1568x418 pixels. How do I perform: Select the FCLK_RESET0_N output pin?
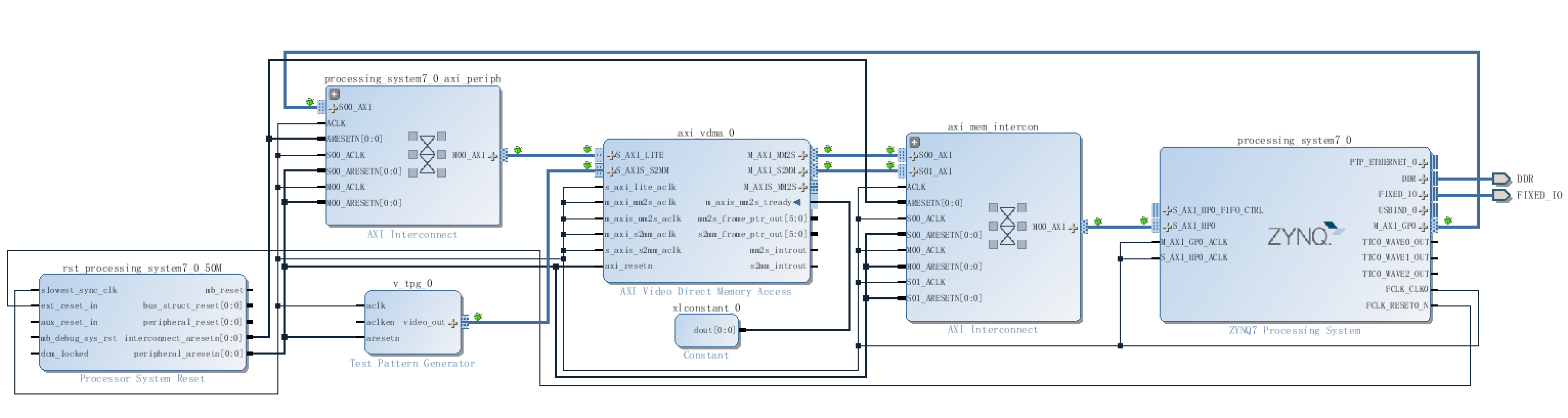1397,305
